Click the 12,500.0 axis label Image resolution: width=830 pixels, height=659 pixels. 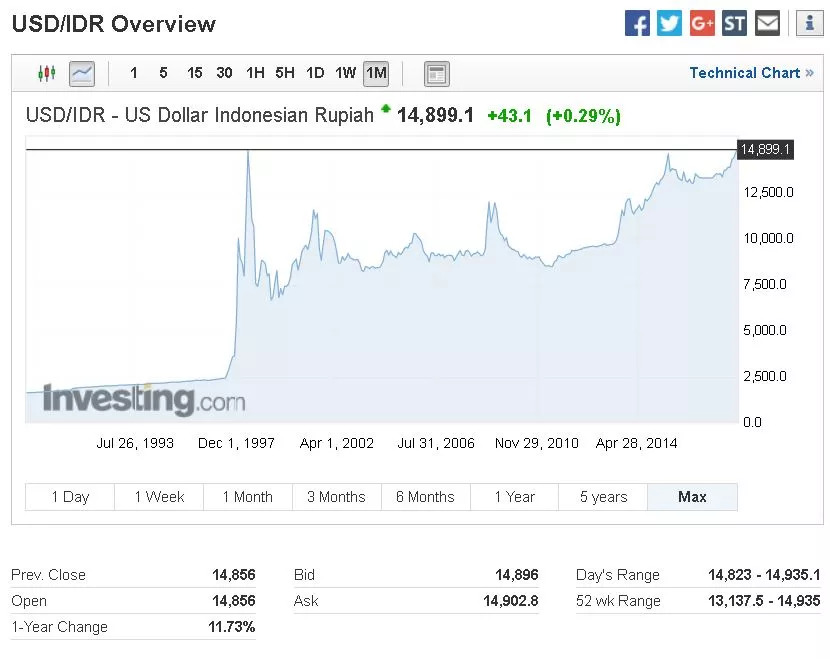pyautogui.click(x=768, y=192)
